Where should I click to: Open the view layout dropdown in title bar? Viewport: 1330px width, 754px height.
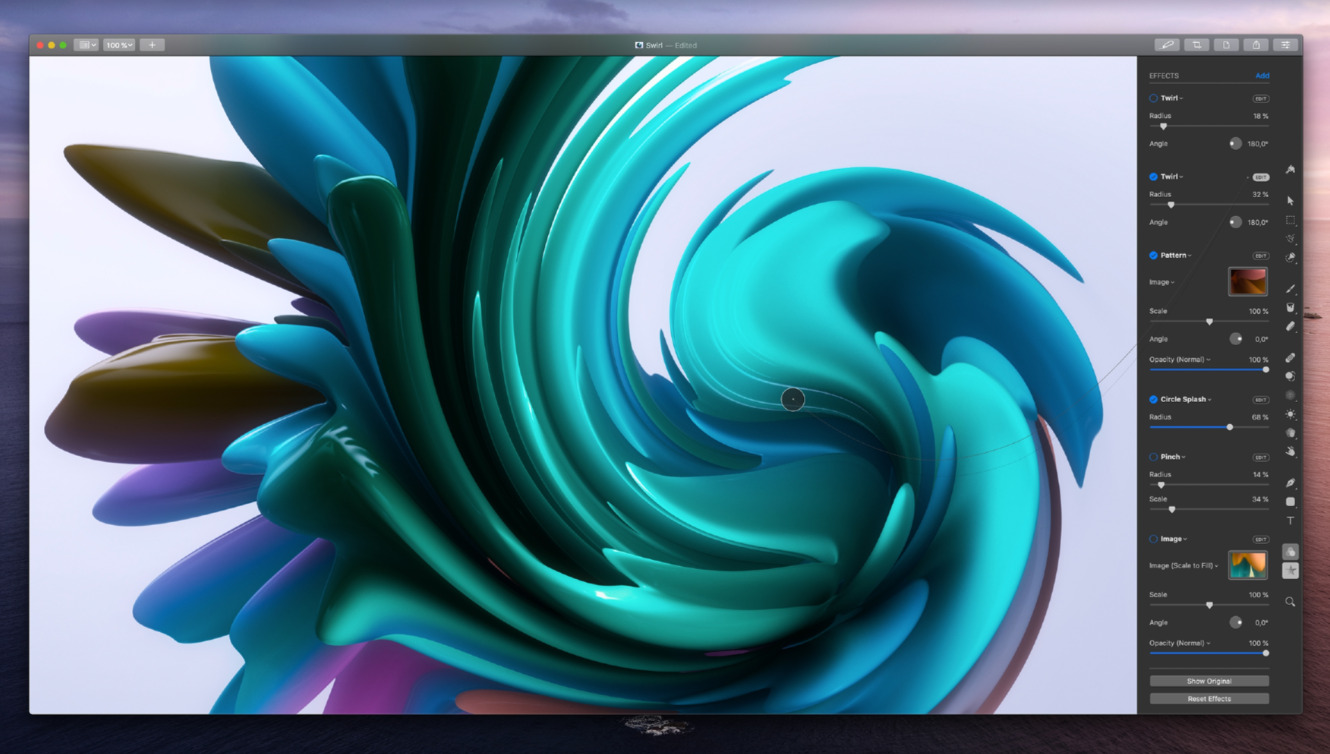coord(86,45)
